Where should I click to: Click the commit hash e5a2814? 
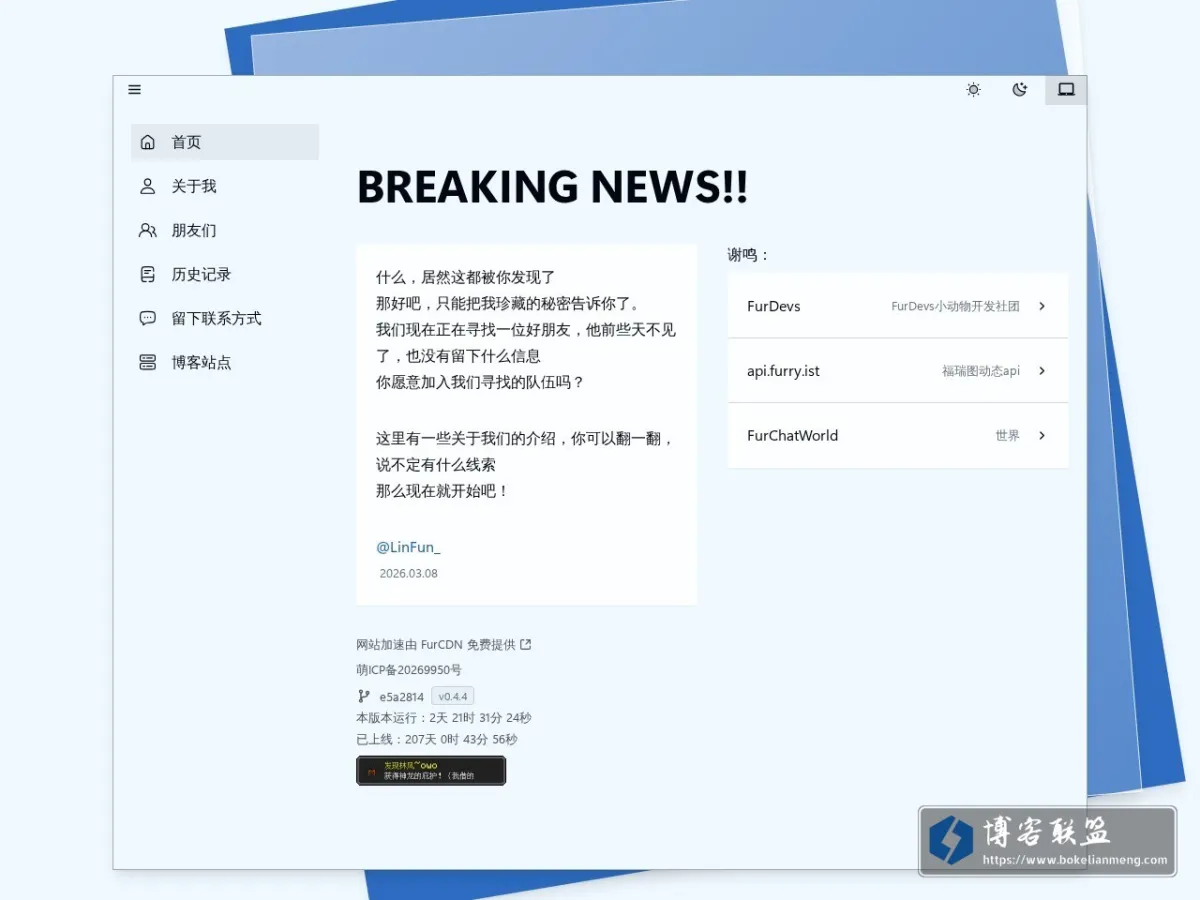click(402, 697)
